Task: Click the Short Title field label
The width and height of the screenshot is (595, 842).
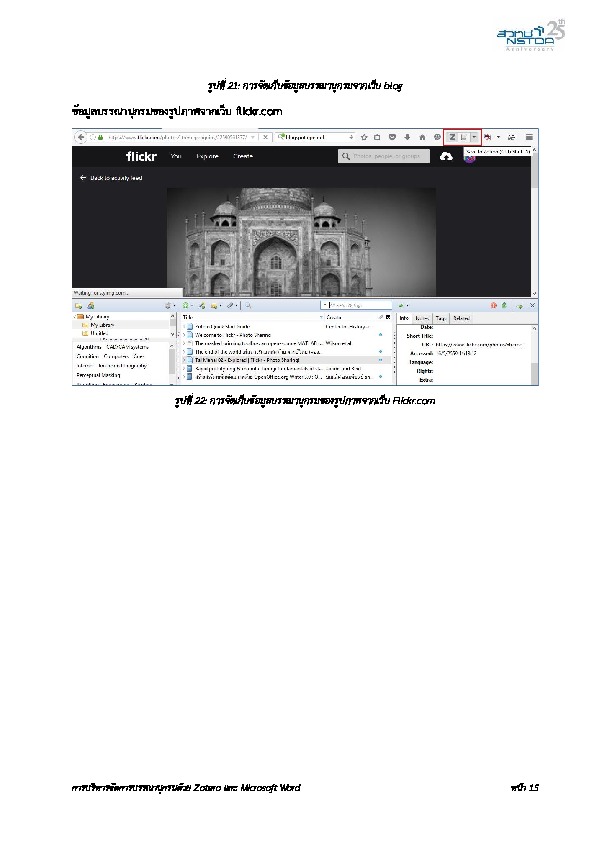Action: tap(420, 336)
